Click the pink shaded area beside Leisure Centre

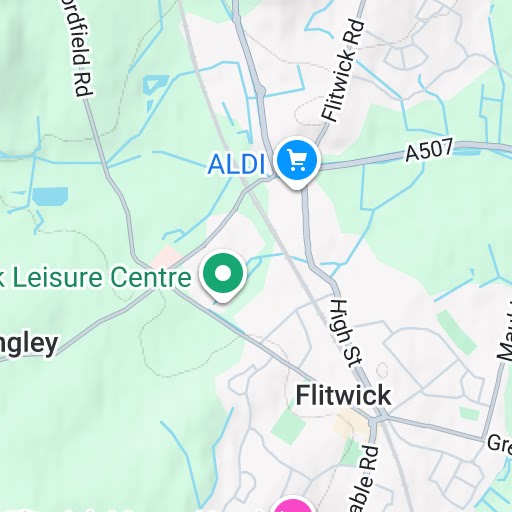[x=166, y=257]
